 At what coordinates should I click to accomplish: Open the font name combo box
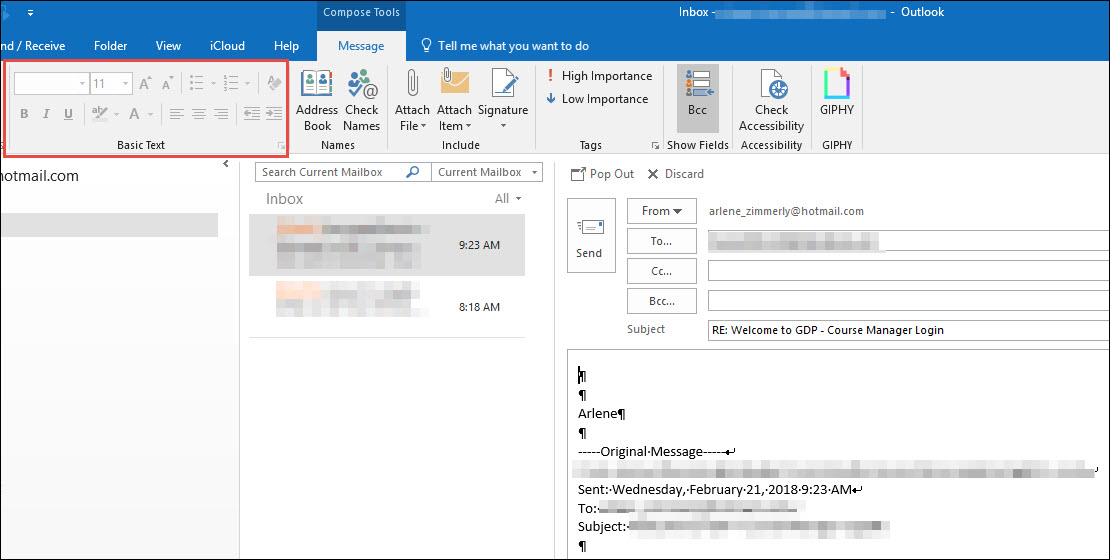coord(51,84)
